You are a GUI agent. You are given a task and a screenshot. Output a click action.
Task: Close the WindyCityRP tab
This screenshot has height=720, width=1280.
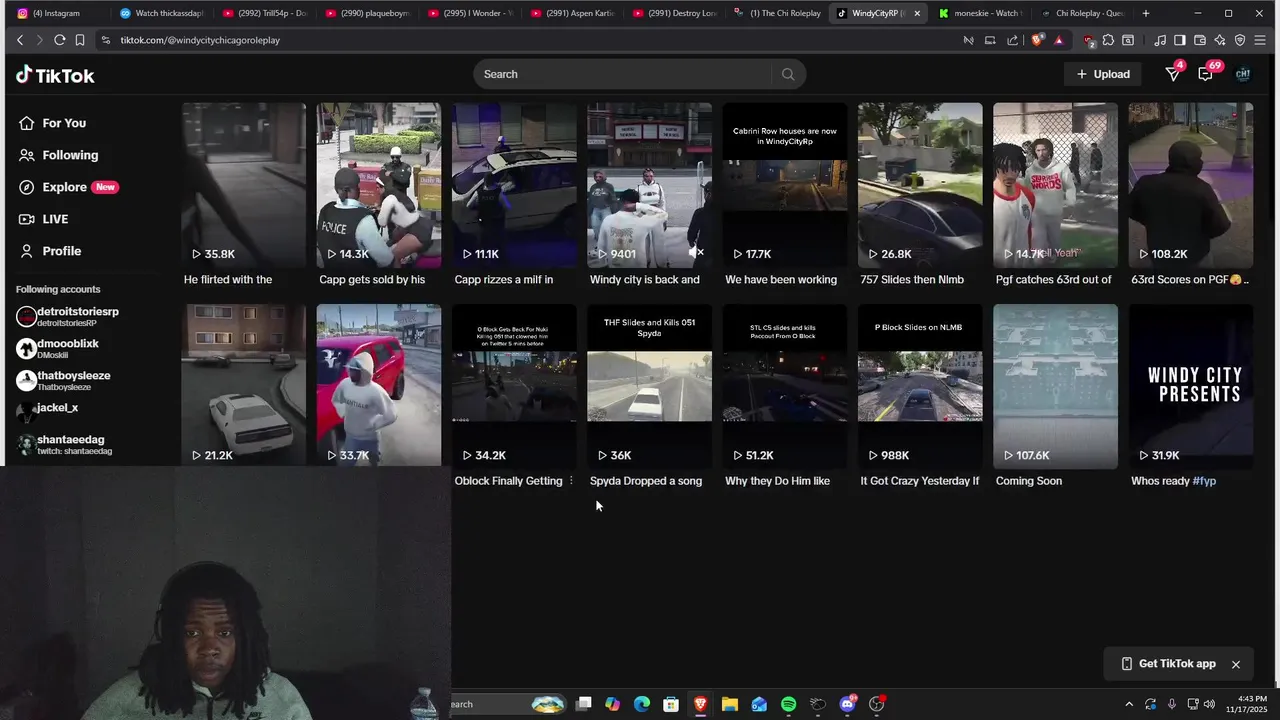pyautogui.click(x=917, y=13)
